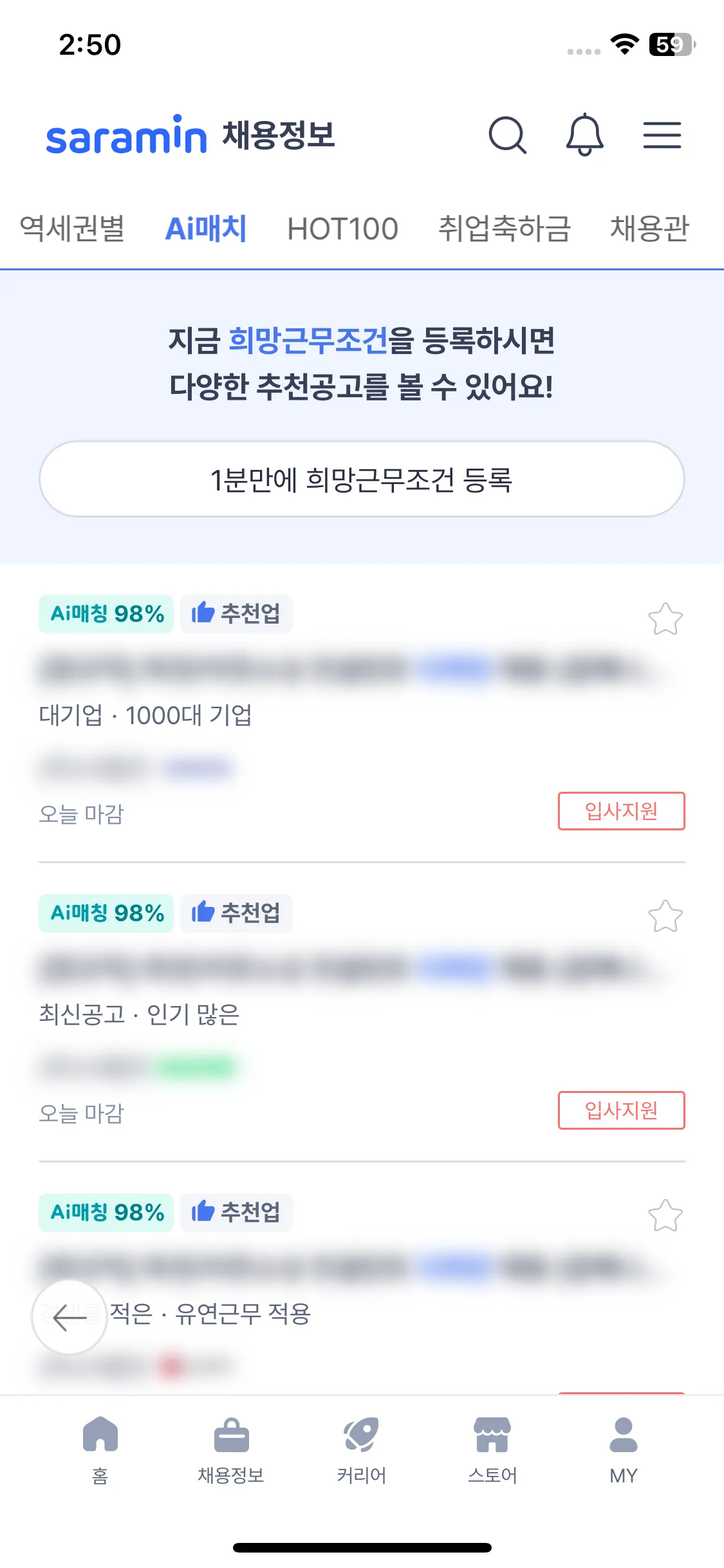Switch to 취업축하금 tab
The image size is (724, 1568).
click(504, 229)
